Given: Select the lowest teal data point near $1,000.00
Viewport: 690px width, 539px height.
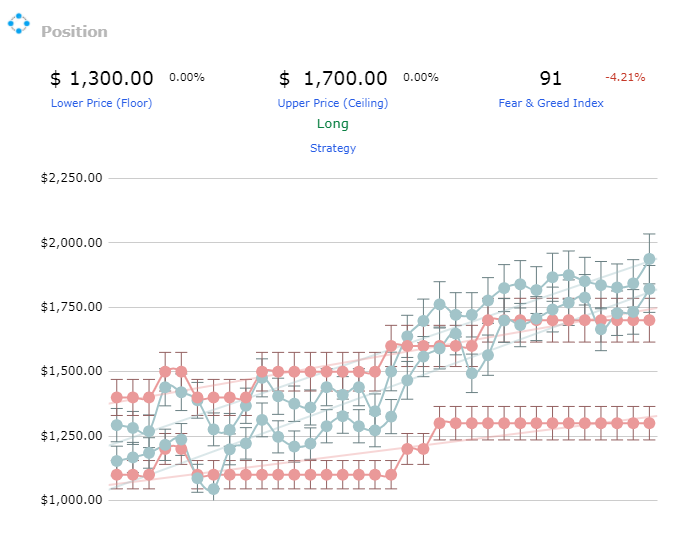Looking at the screenshot, I should tap(213, 489).
